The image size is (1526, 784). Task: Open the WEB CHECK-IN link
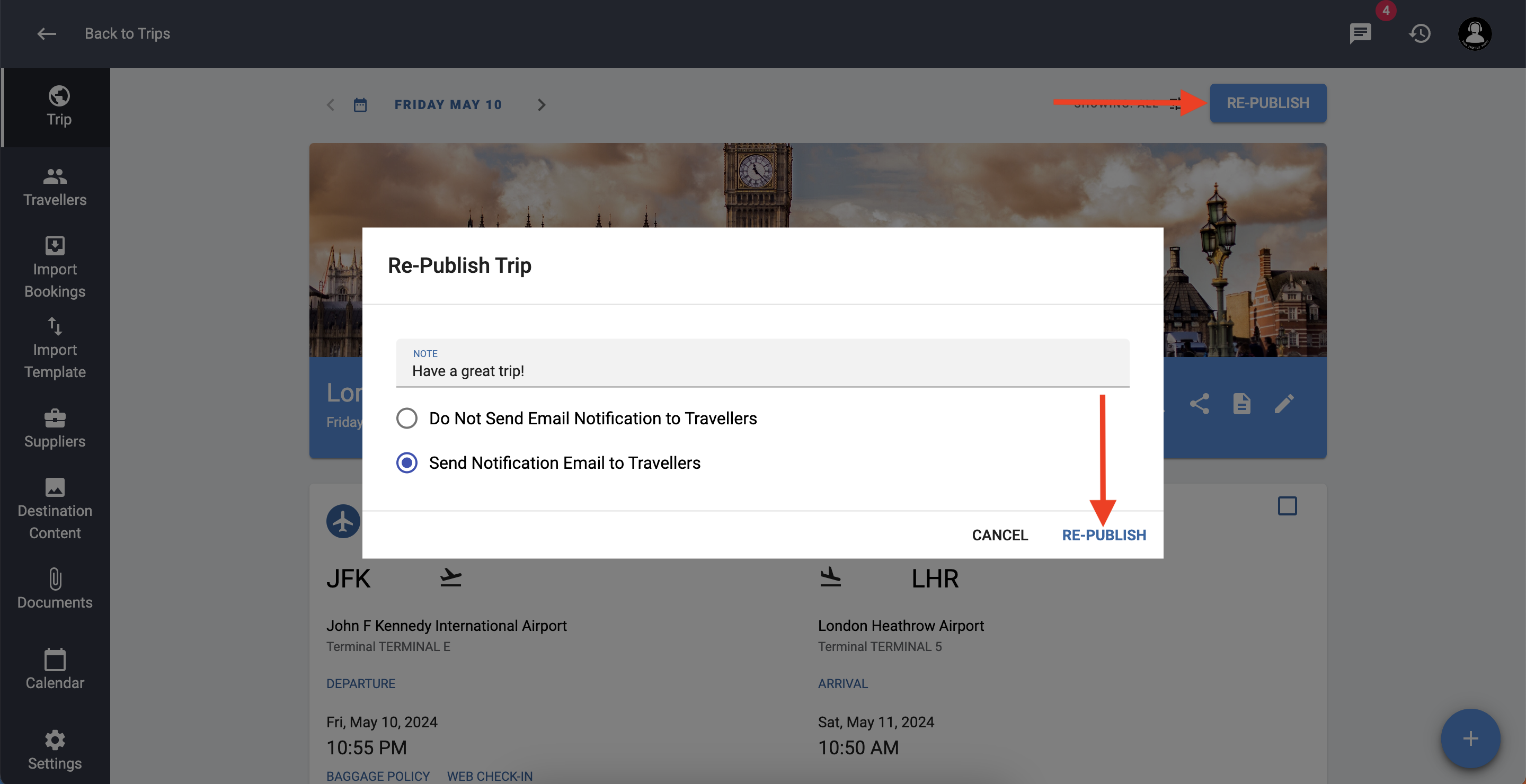click(x=489, y=776)
